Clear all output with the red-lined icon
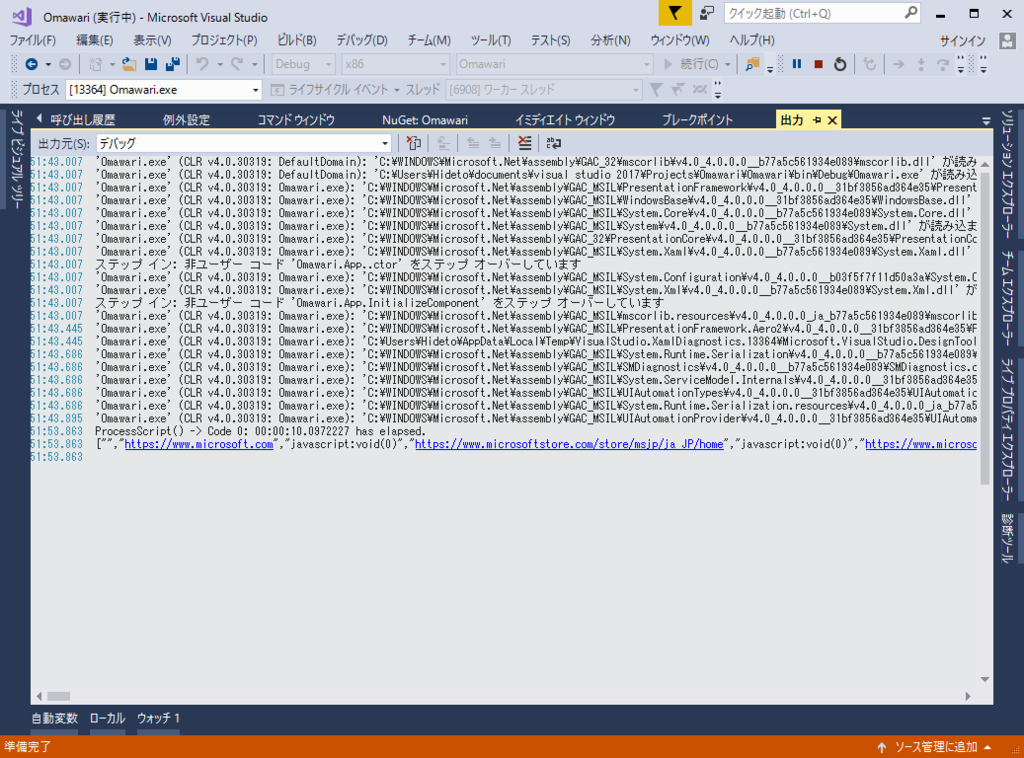This screenshot has width=1024, height=758. 524,143
